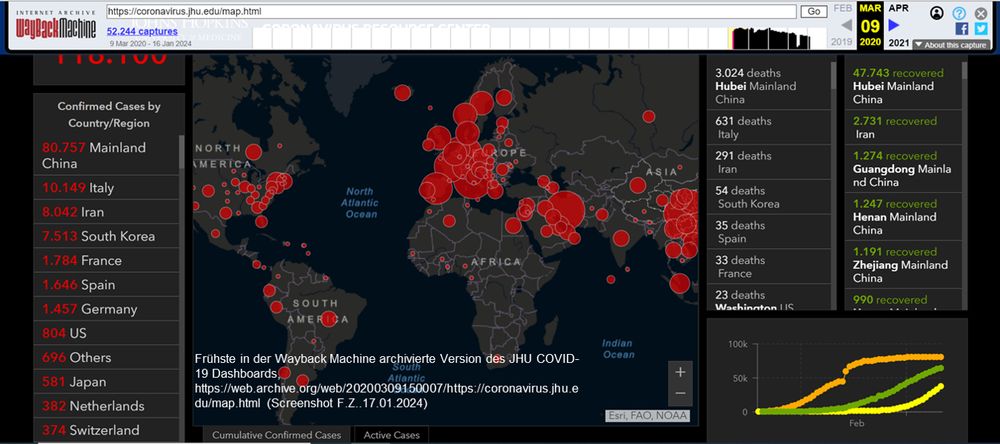The height and width of the screenshot is (444, 1000).
Task: Click the Esri, FAO, NOAA attribution
Action: 647,416
